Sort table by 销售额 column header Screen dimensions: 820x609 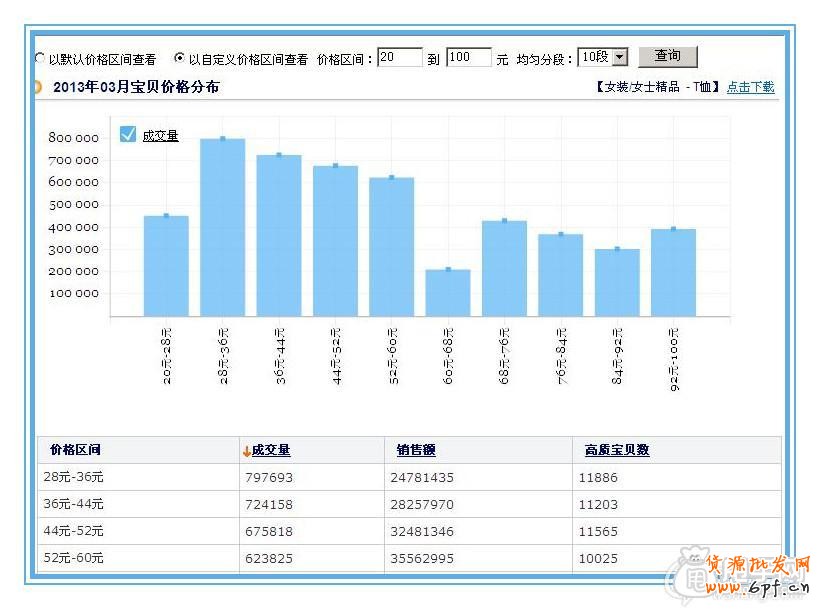coord(416,451)
